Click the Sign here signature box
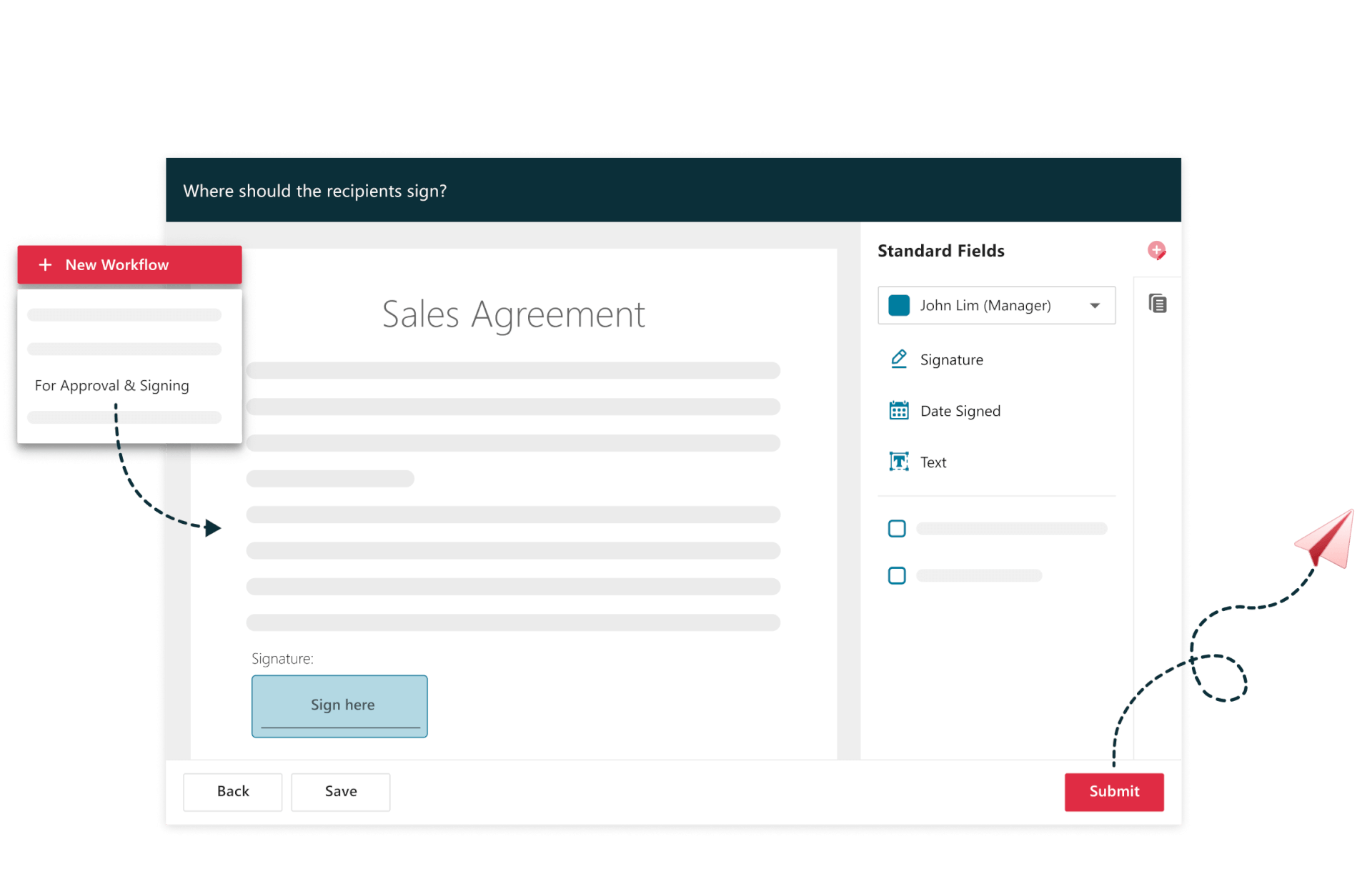 click(339, 706)
